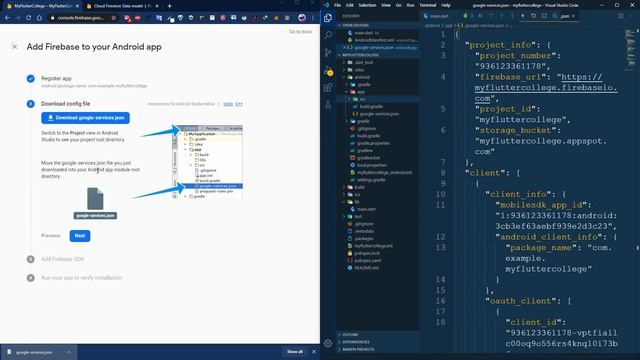Open the File menu in VS Code
Image resolution: width=640 pixels, height=360 pixels.
[337, 5]
